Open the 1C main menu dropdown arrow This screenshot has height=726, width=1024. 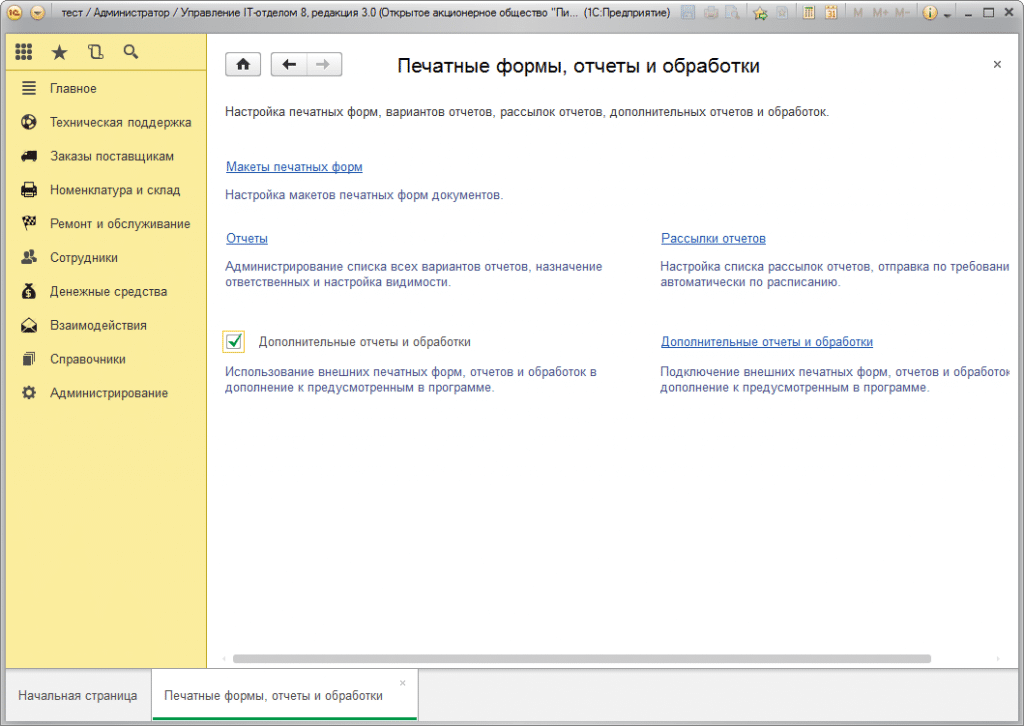(x=38, y=13)
